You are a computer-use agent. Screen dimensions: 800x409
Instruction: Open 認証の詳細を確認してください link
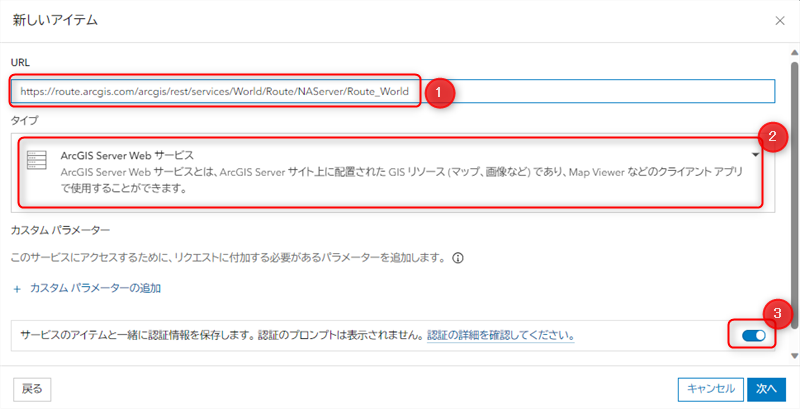[x=500, y=336]
